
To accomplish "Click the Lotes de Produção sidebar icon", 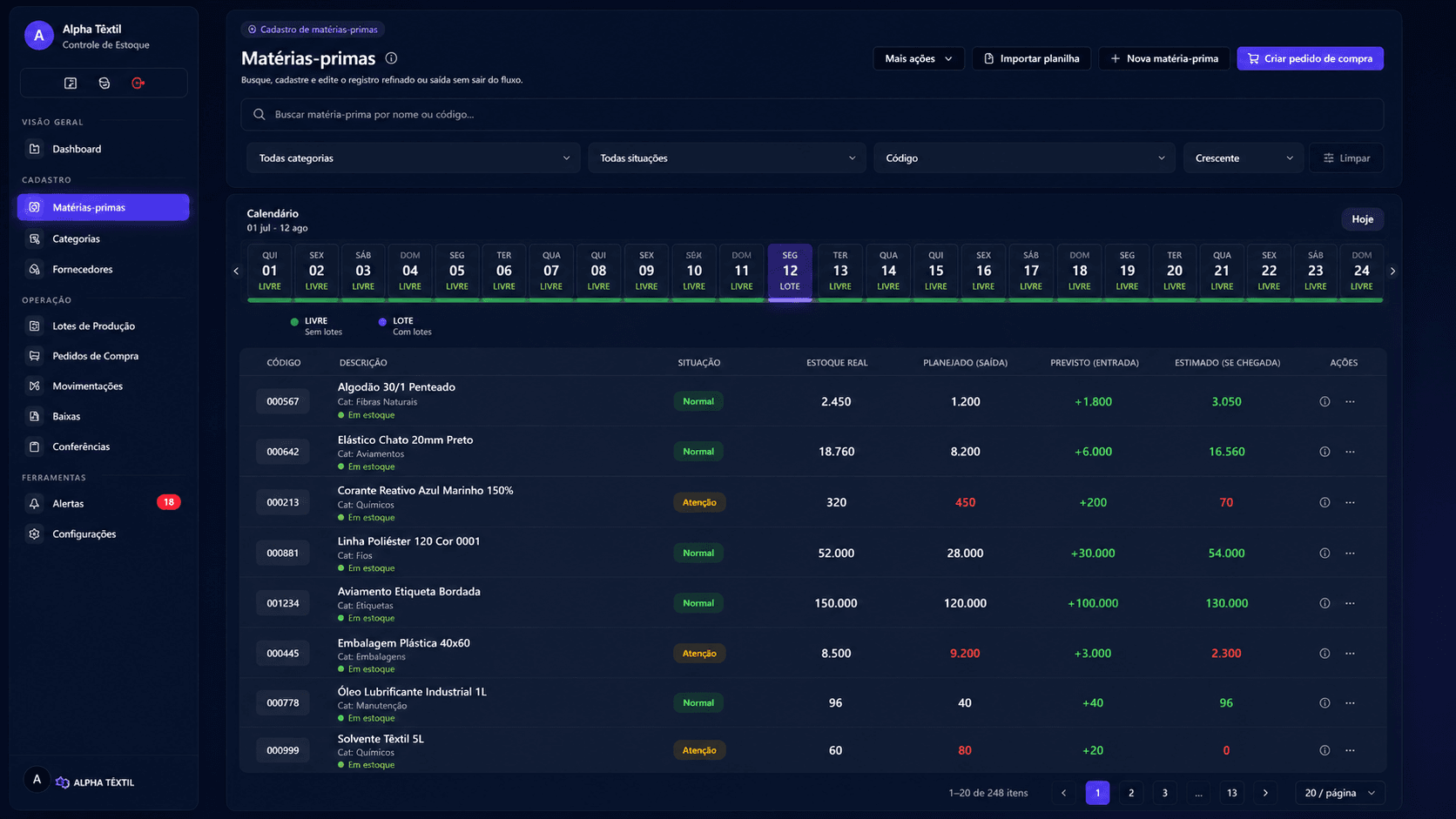I will point(35,326).
